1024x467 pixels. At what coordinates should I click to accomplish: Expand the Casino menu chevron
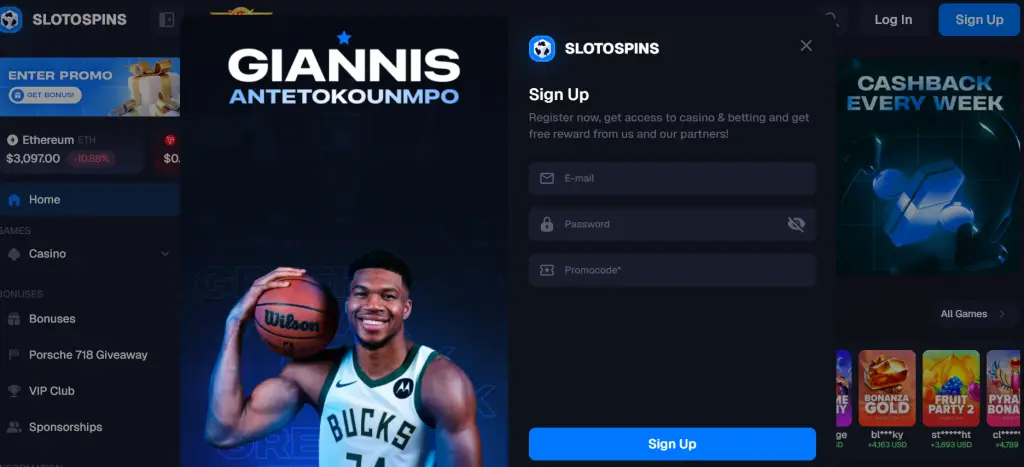(x=165, y=253)
